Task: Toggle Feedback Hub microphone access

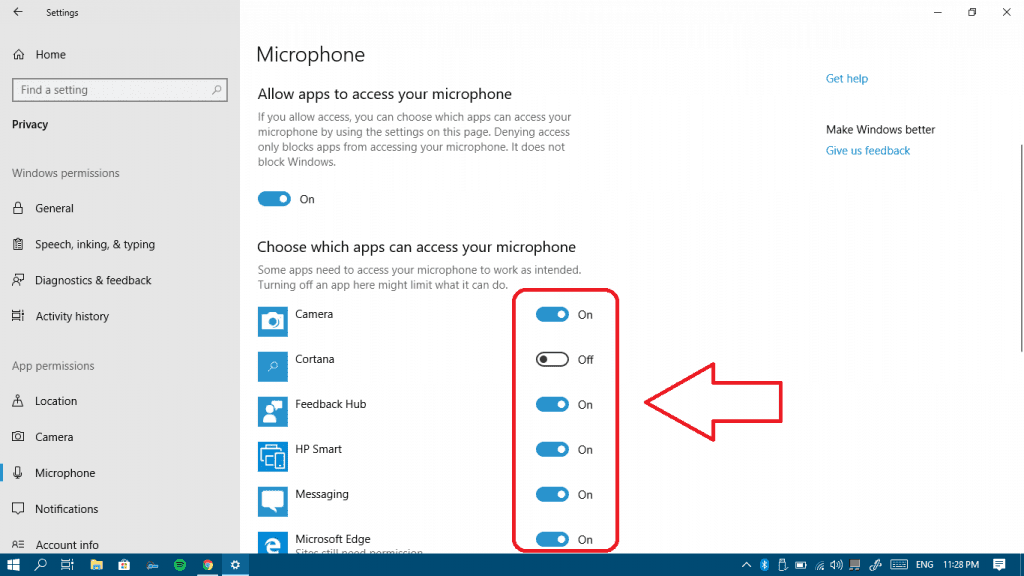Action: (x=552, y=405)
